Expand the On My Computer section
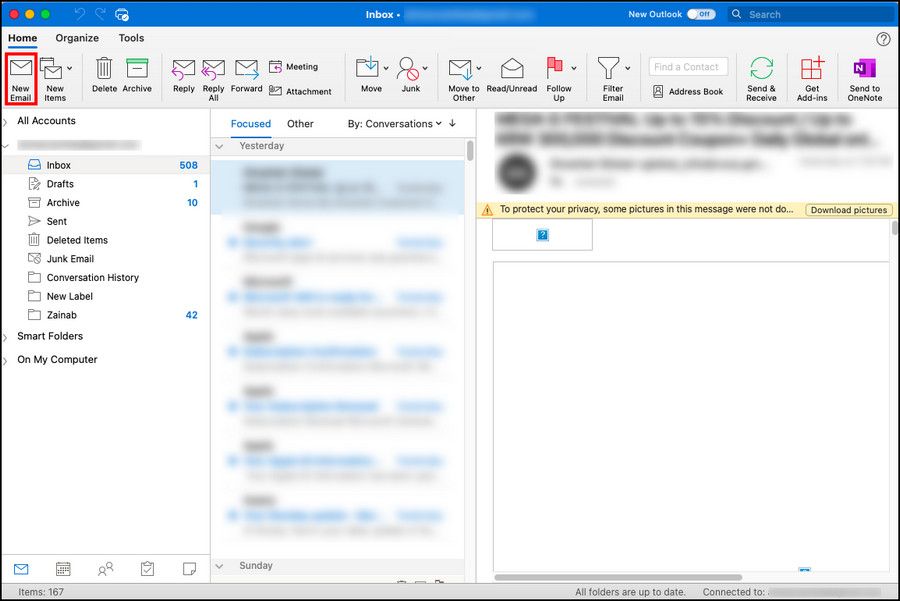Image resolution: width=900 pixels, height=601 pixels. (x=5, y=360)
